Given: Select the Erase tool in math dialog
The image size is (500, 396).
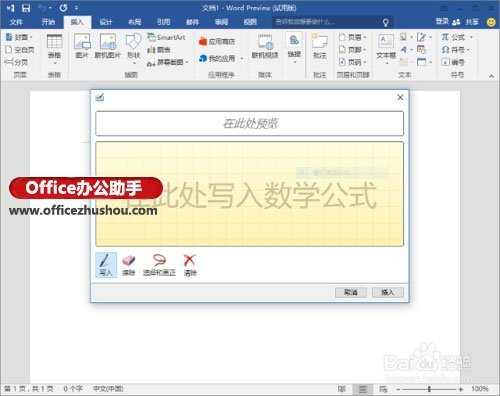Looking at the screenshot, I should point(128,265).
